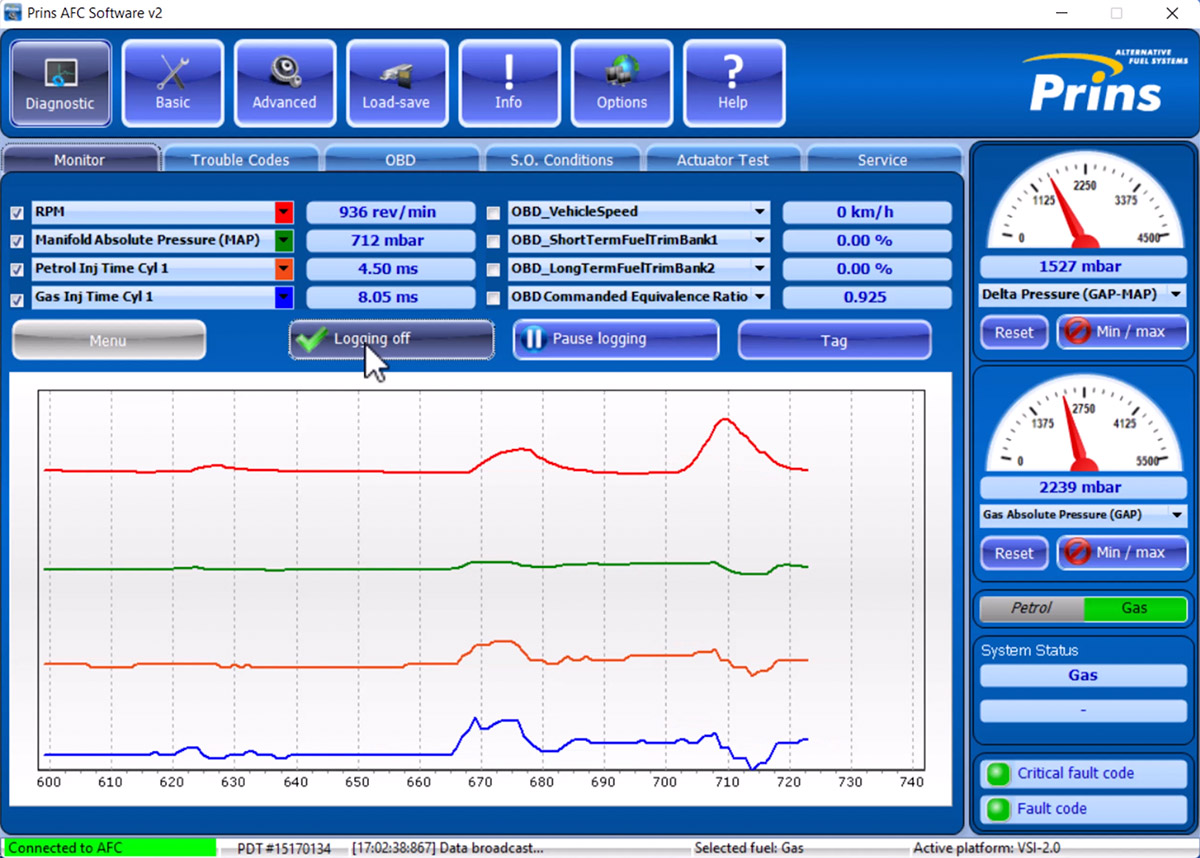Click the Pause logging button
Viewport: 1200px width, 858px height.
(616, 340)
